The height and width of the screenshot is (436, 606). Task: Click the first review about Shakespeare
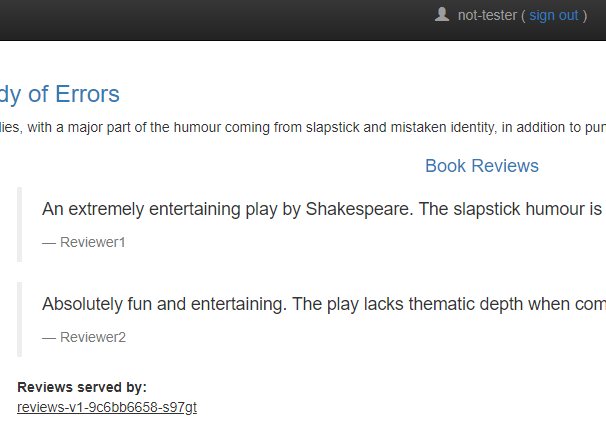pyautogui.click(x=322, y=209)
